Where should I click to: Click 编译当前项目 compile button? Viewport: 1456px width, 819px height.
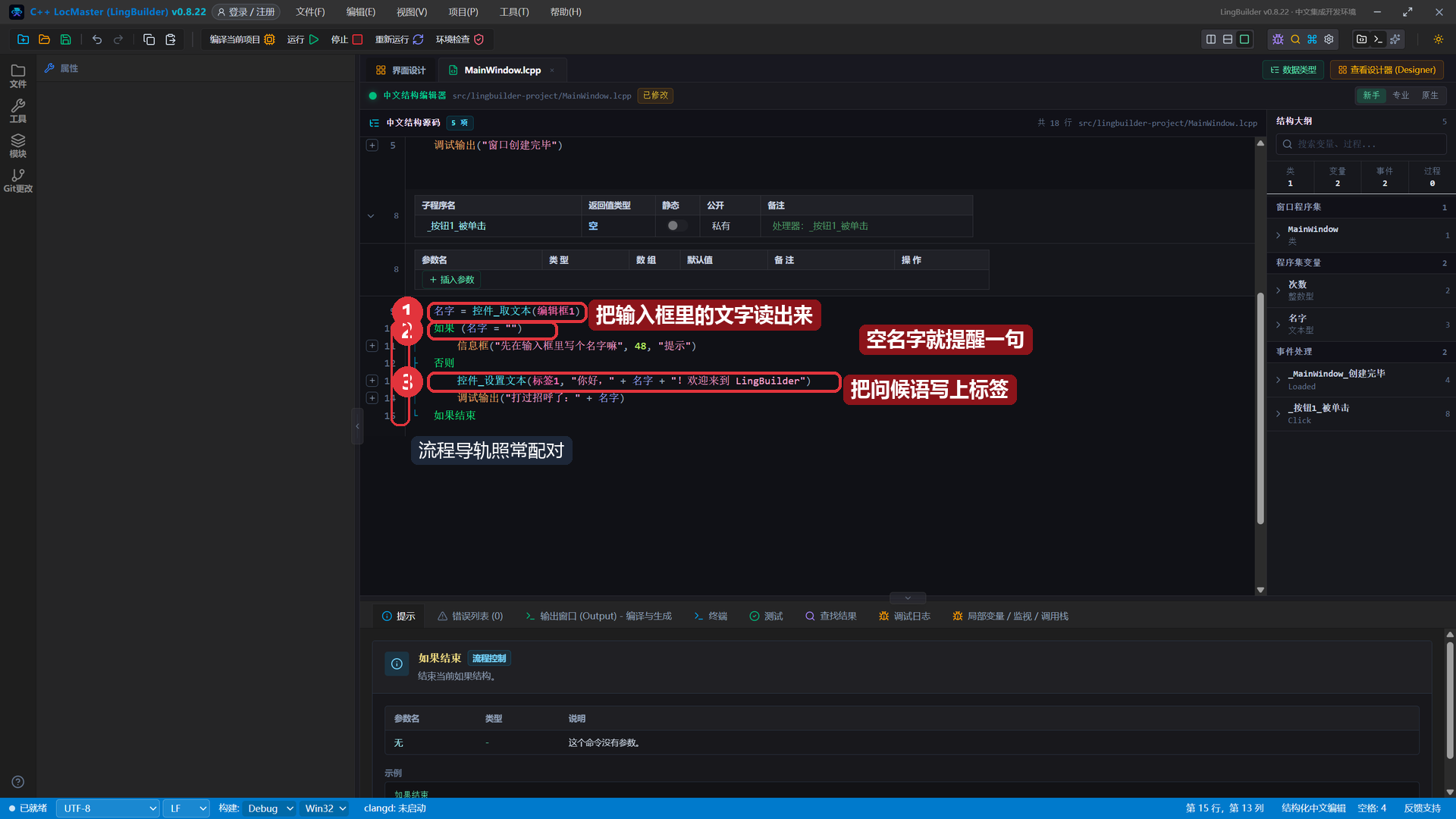pyautogui.click(x=242, y=39)
